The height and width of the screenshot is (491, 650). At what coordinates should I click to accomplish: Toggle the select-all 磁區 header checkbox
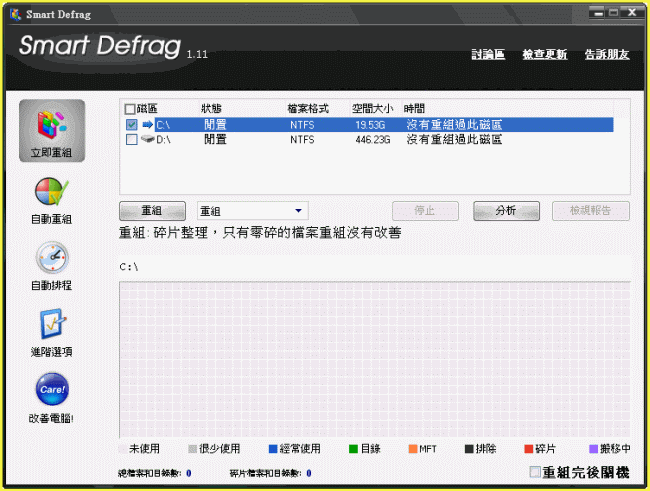click(129, 108)
